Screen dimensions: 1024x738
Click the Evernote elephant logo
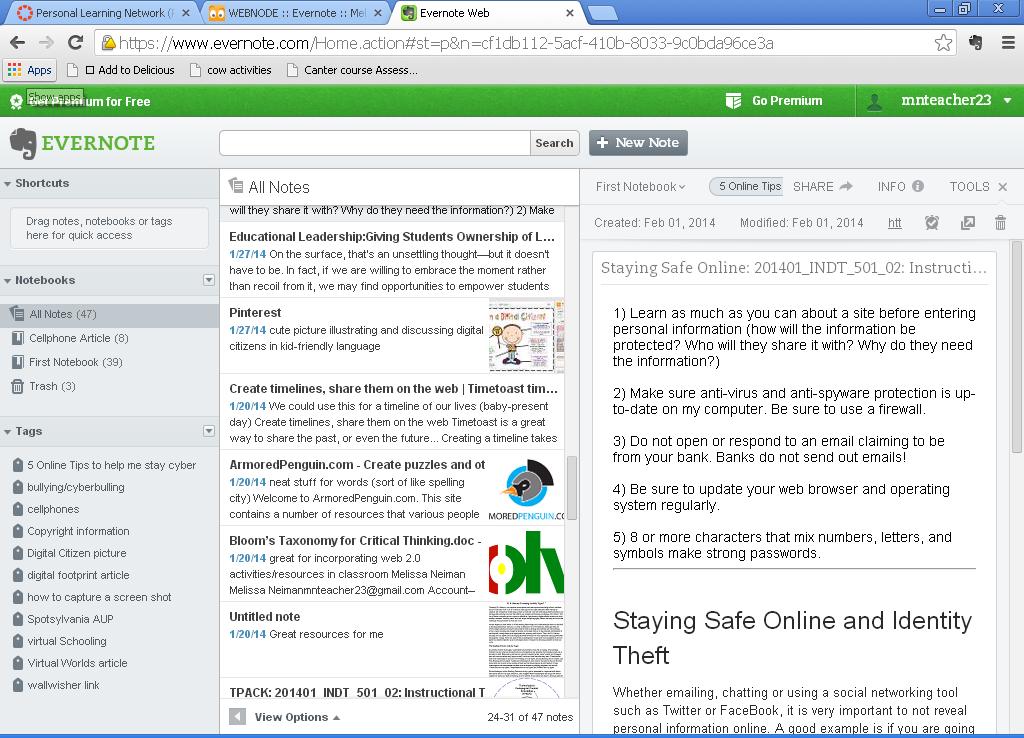coord(24,143)
